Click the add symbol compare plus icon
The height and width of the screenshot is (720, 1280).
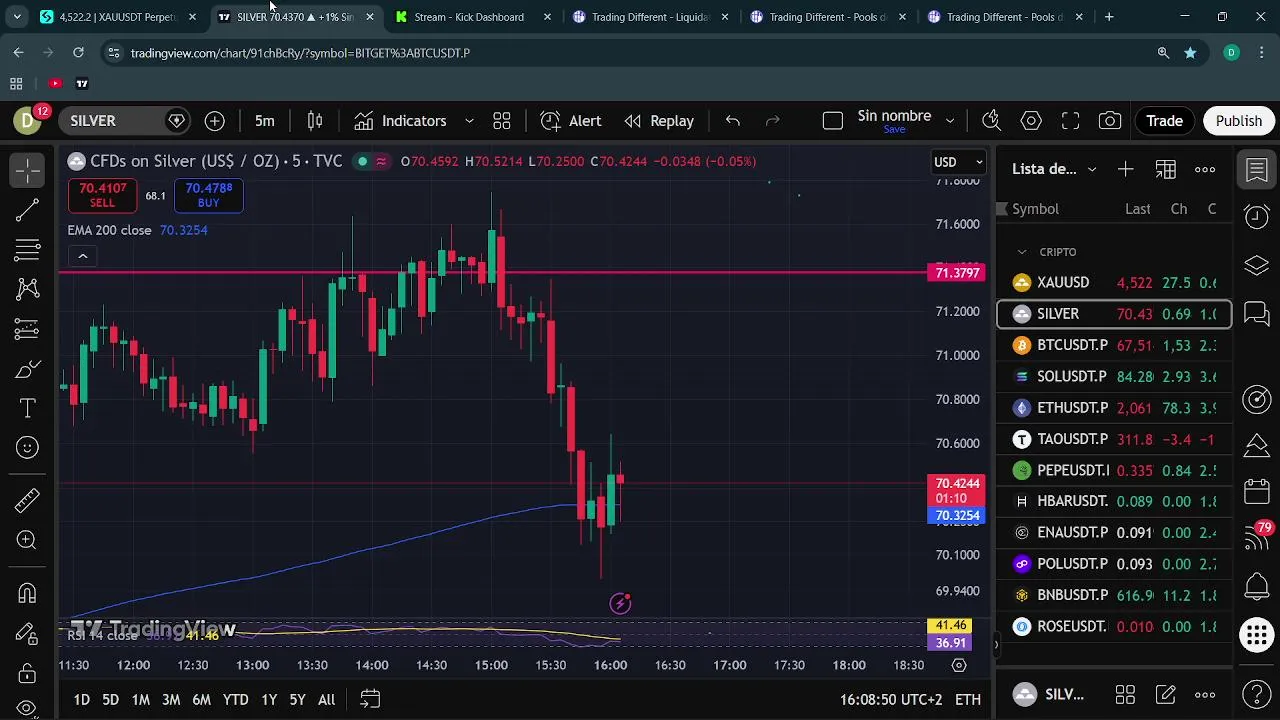(215, 121)
